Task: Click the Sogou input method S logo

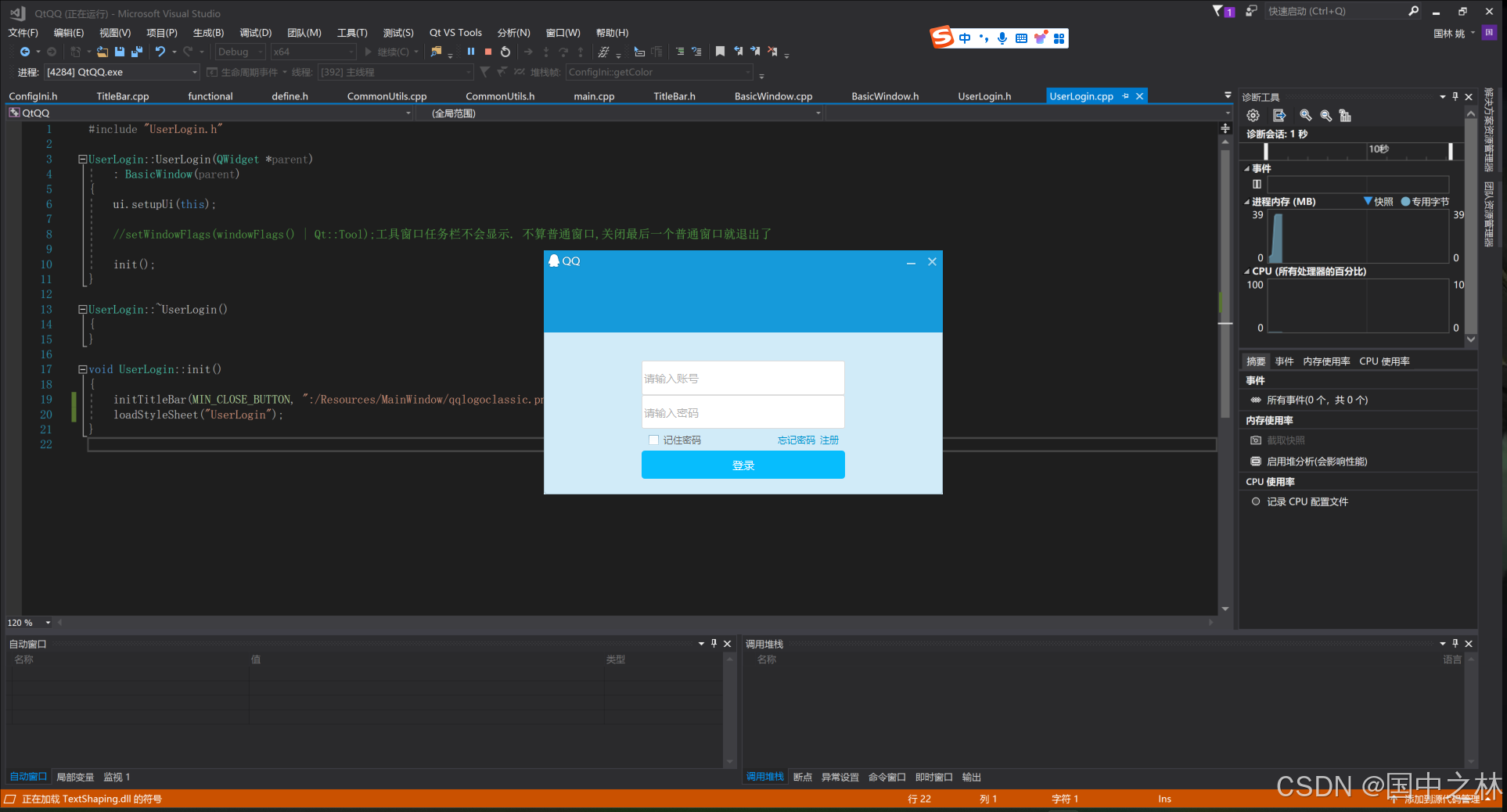Action: click(942, 37)
